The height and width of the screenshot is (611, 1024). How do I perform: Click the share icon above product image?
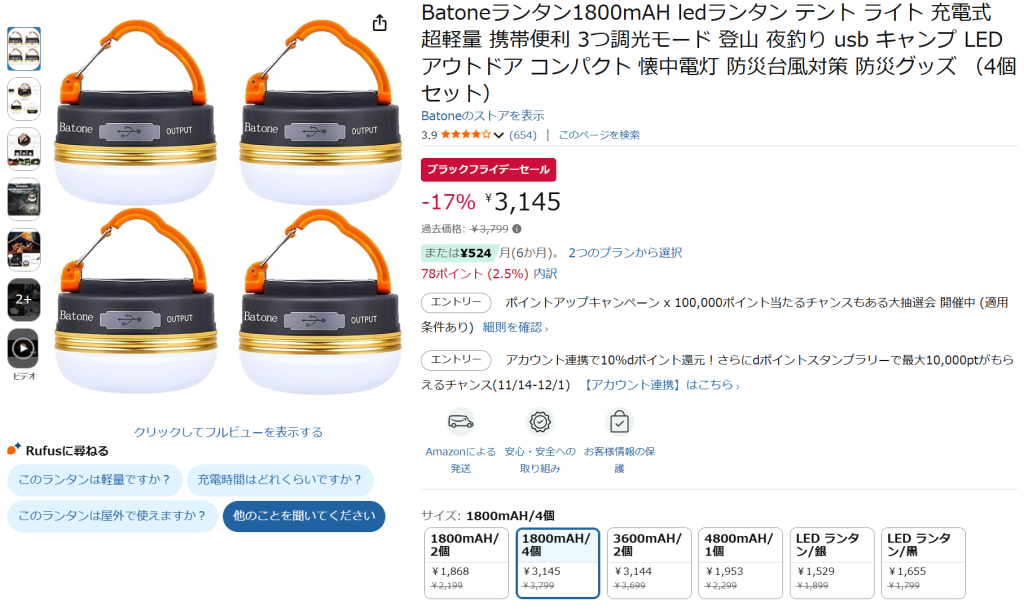tap(380, 23)
